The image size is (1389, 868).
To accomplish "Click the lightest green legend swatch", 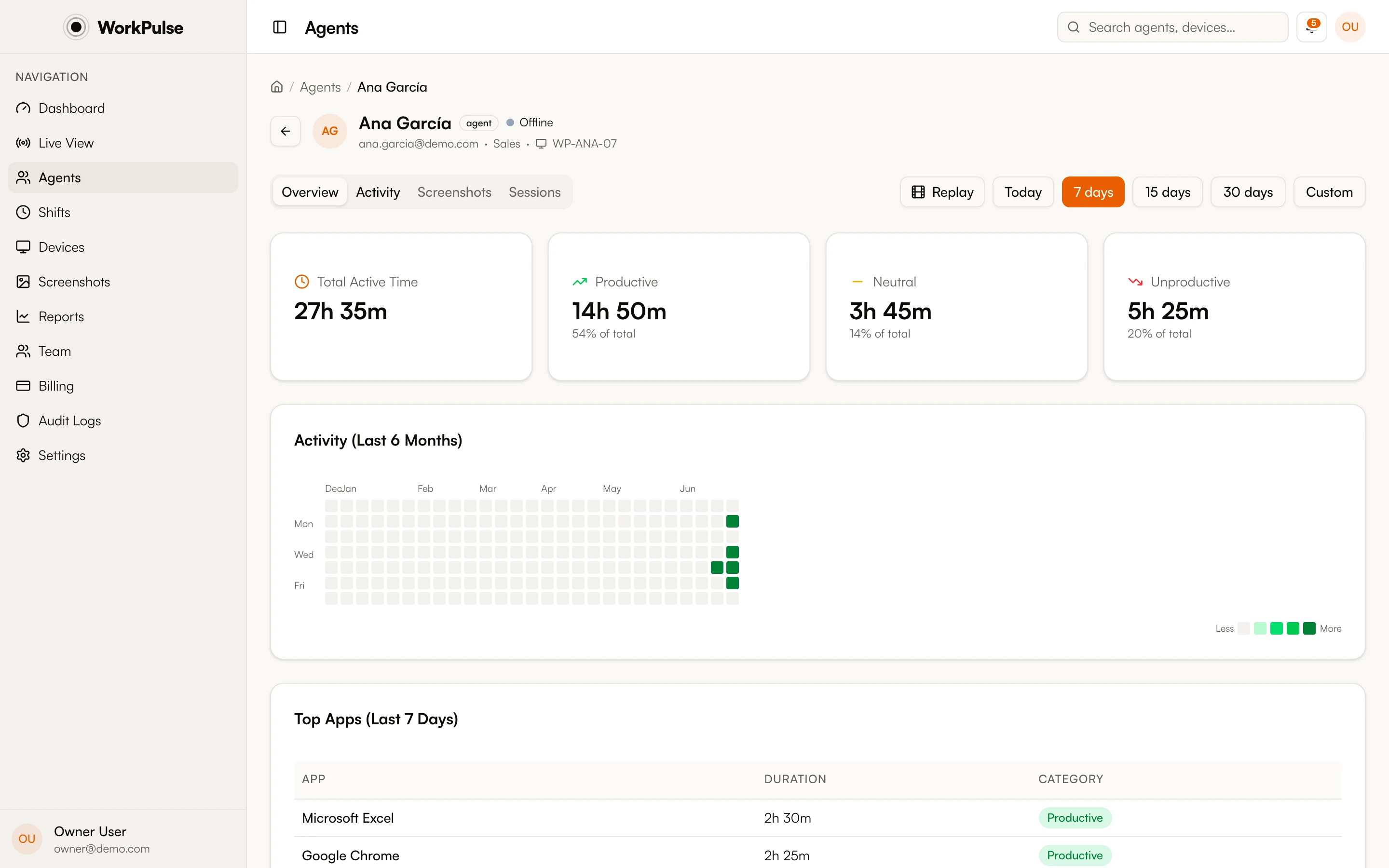I will coord(1260,629).
